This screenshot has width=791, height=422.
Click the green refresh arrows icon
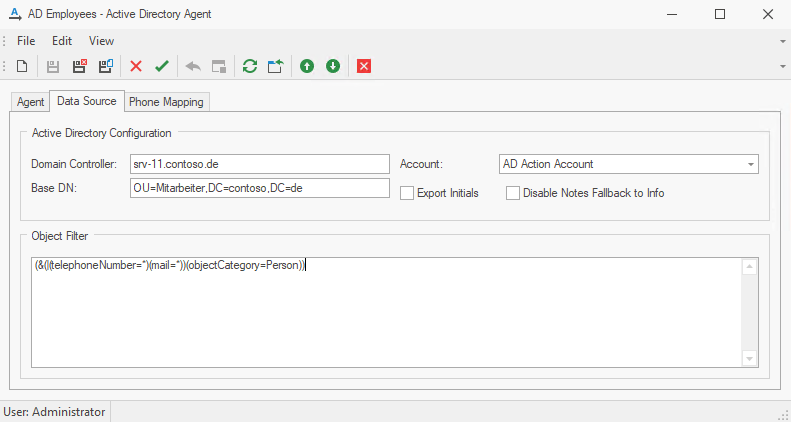click(x=250, y=66)
